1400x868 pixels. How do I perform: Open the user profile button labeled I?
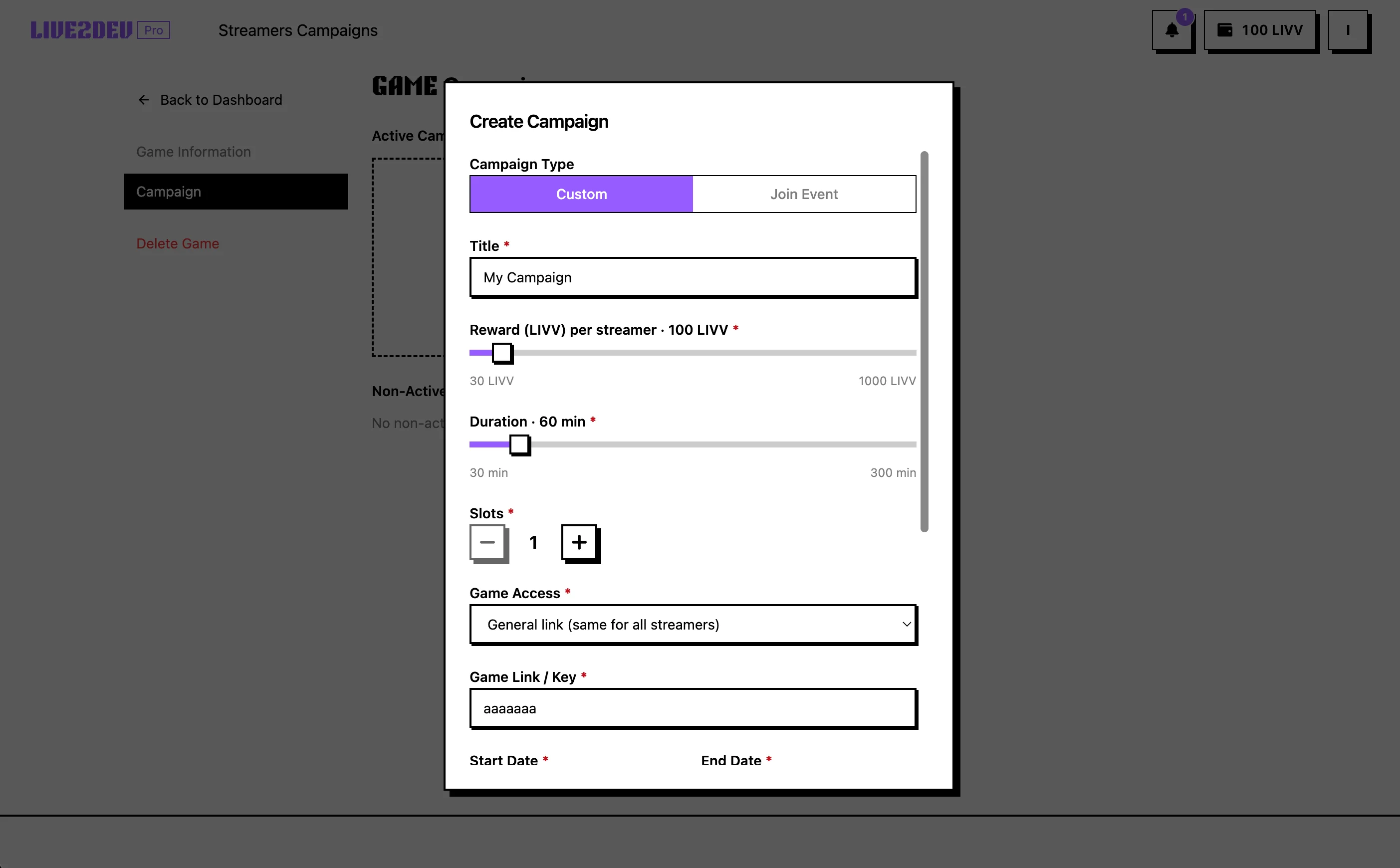[1348, 30]
